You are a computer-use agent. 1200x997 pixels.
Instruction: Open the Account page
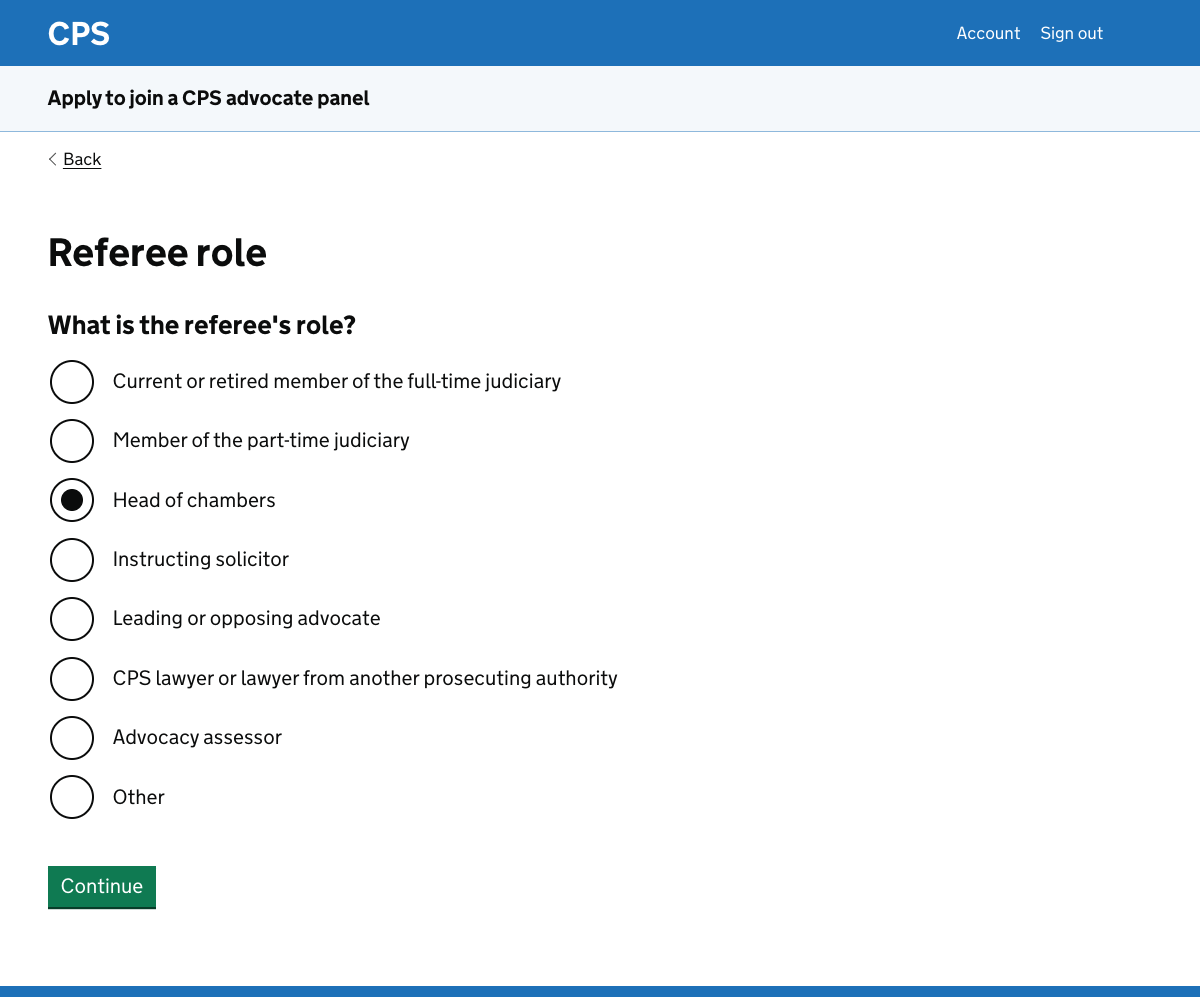point(988,33)
